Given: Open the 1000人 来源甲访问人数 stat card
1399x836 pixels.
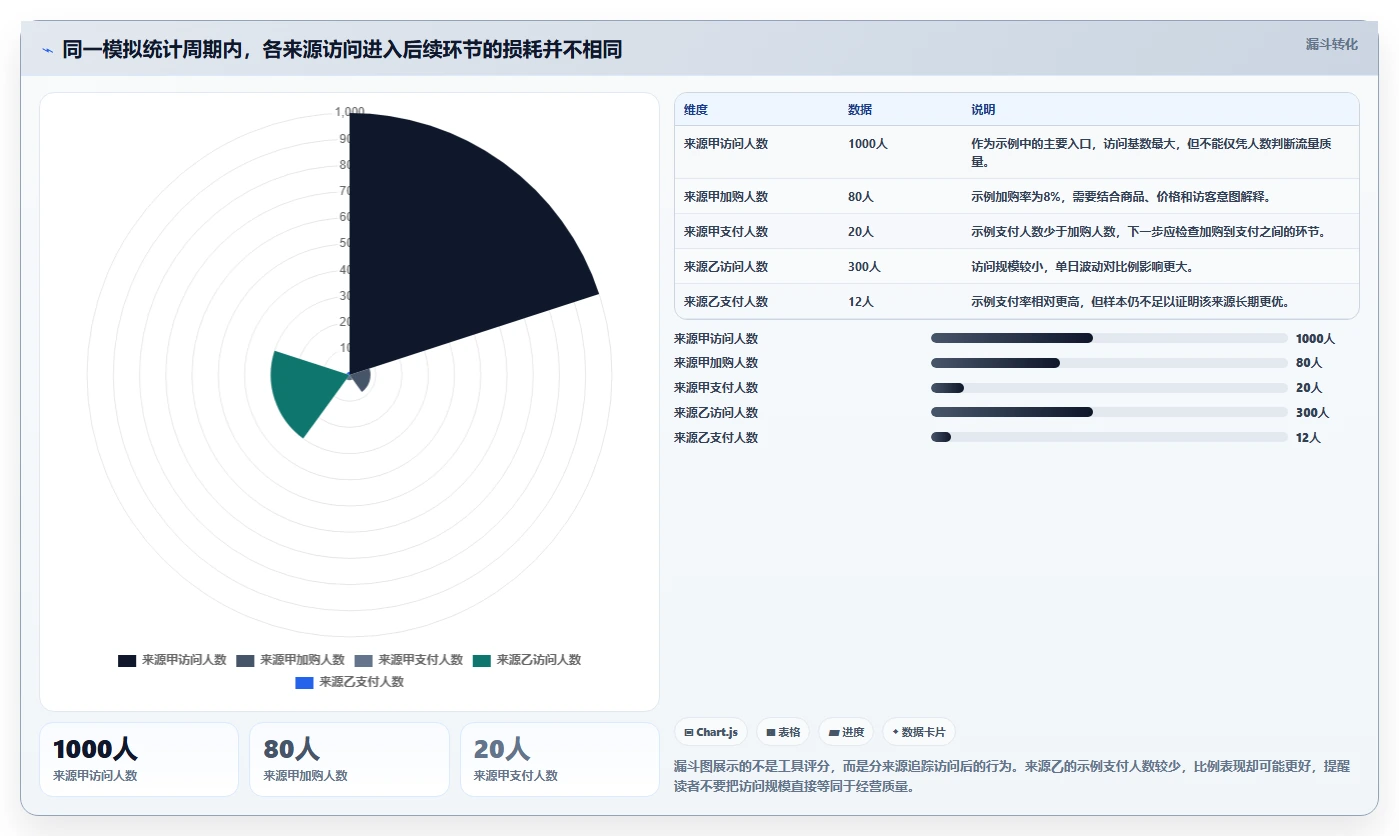Looking at the screenshot, I should (x=139, y=760).
